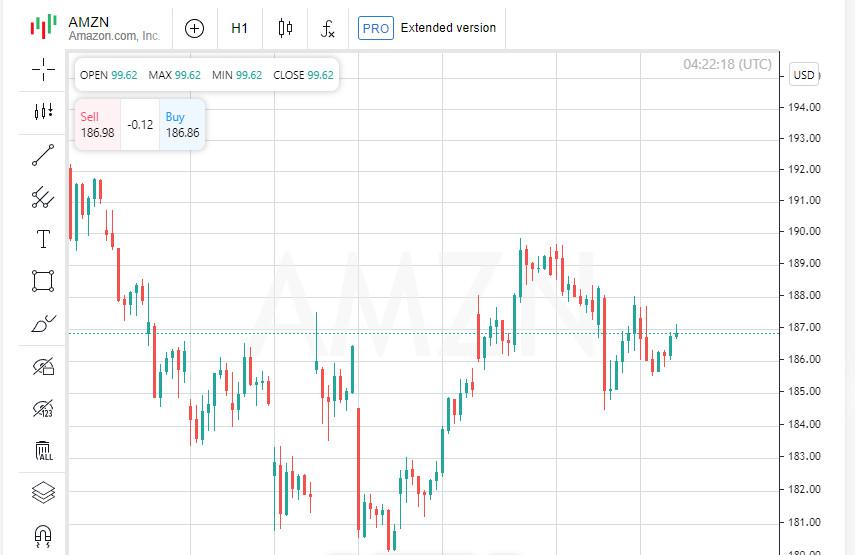Open the chart type candlestick tool
Screen dimensions: 855x555
click(x=43, y=112)
